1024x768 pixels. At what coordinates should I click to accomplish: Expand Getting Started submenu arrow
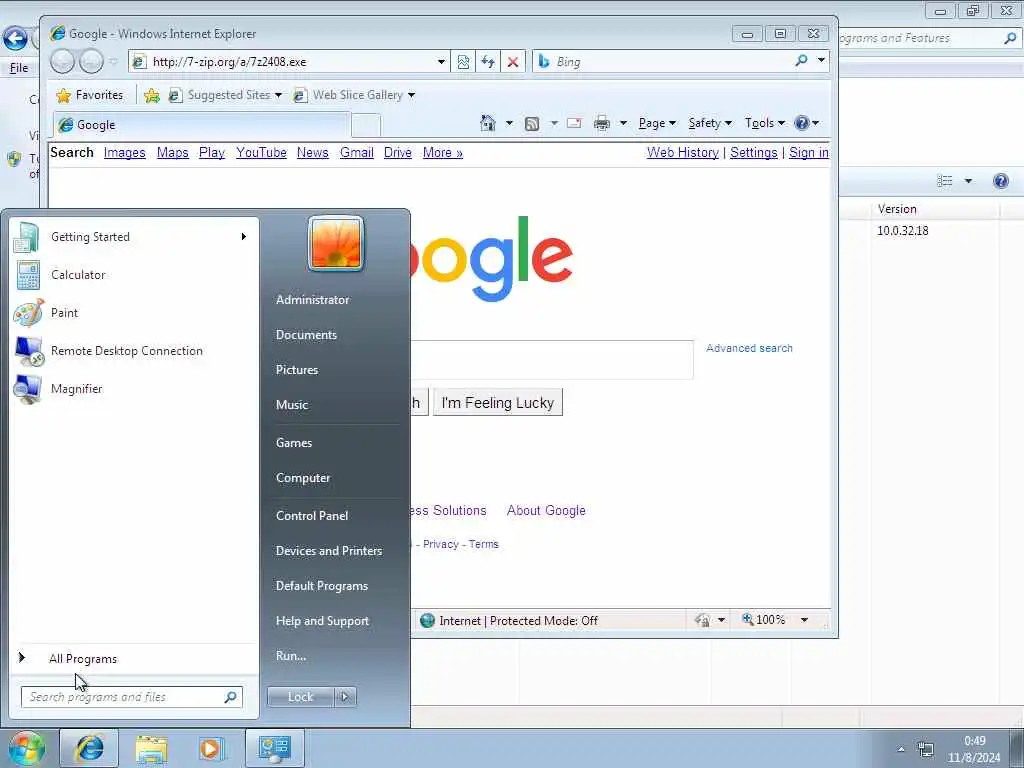click(x=244, y=236)
